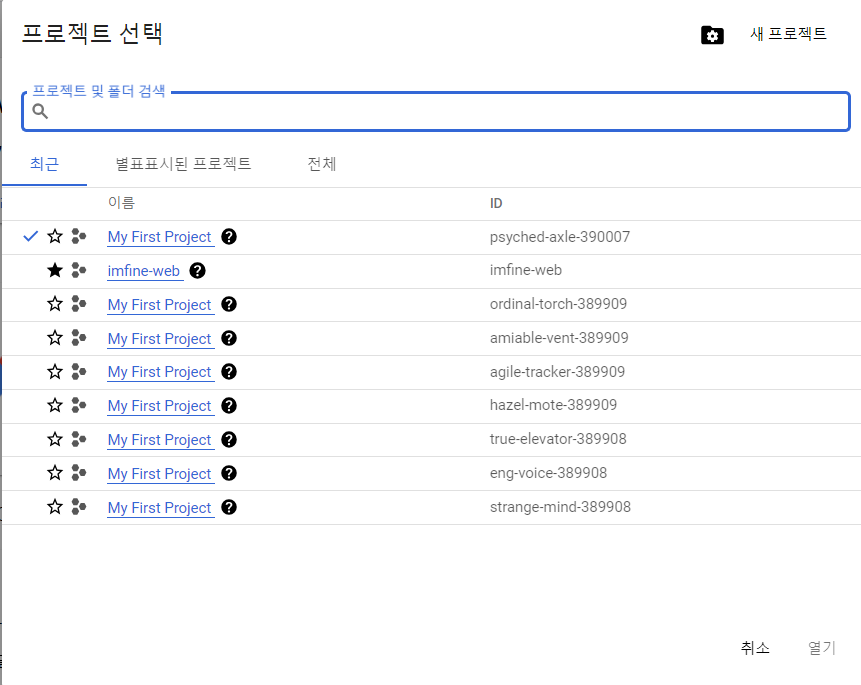861x685 pixels.
Task: Open My First Project link for psyched-axle-390007
Action: point(160,237)
